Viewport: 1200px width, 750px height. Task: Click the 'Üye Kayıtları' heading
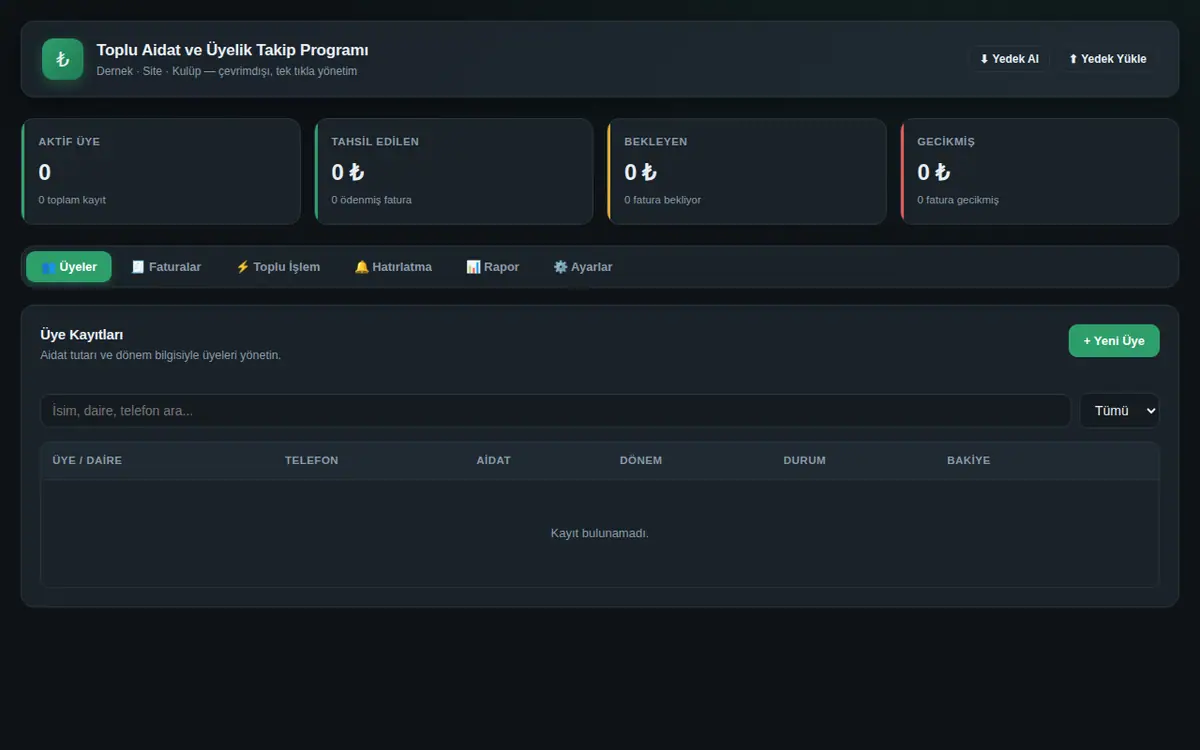click(82, 335)
